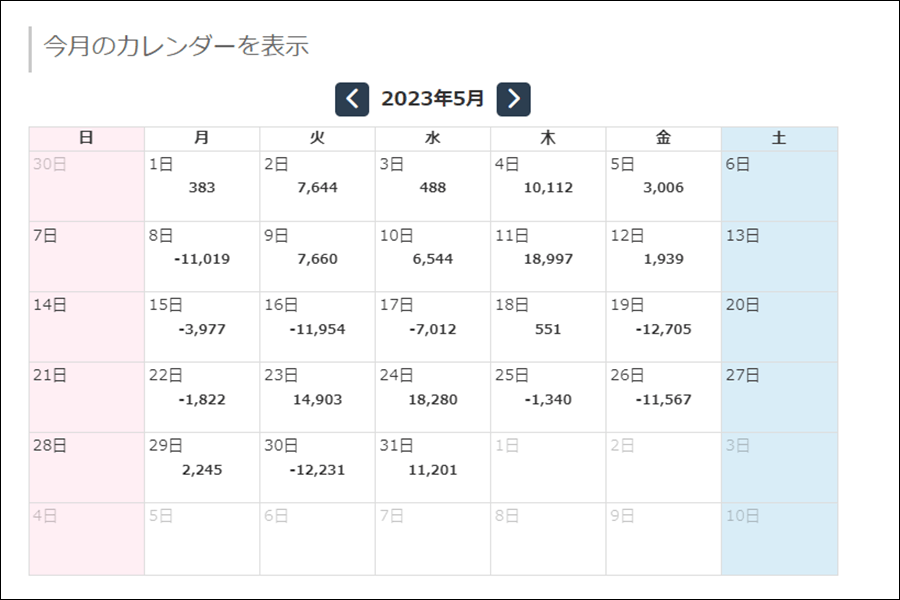
Task: Click the 今月のカレンダーを表示 heading
Action: point(176,46)
